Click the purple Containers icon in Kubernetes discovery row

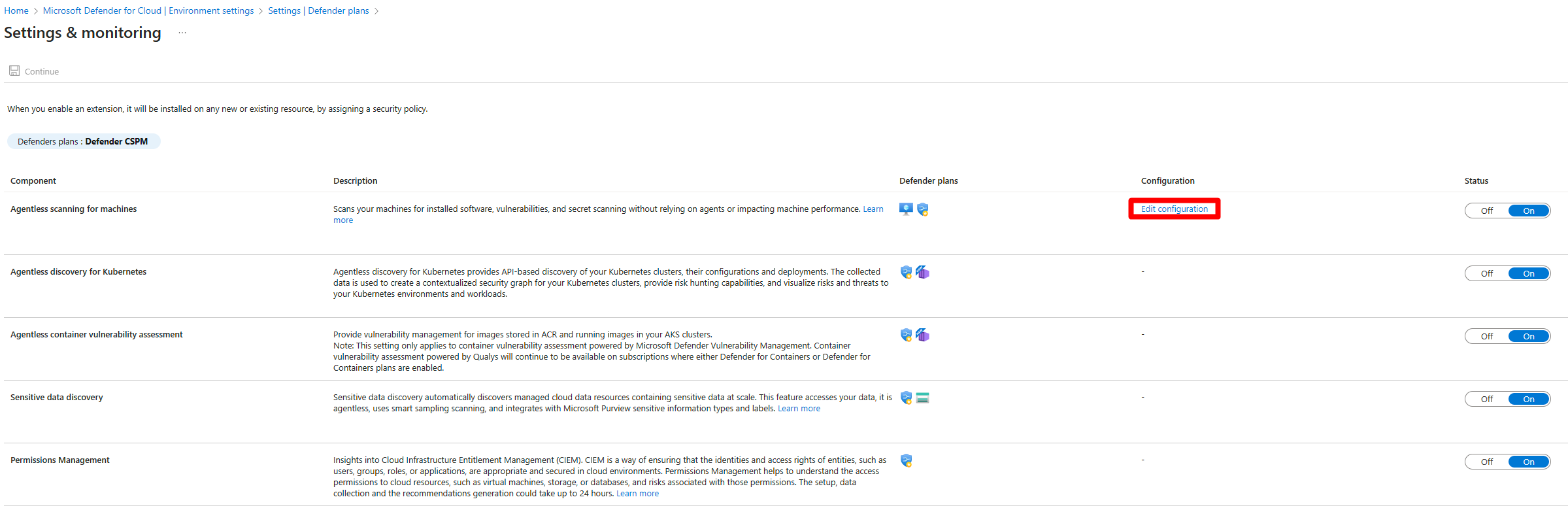click(923, 272)
